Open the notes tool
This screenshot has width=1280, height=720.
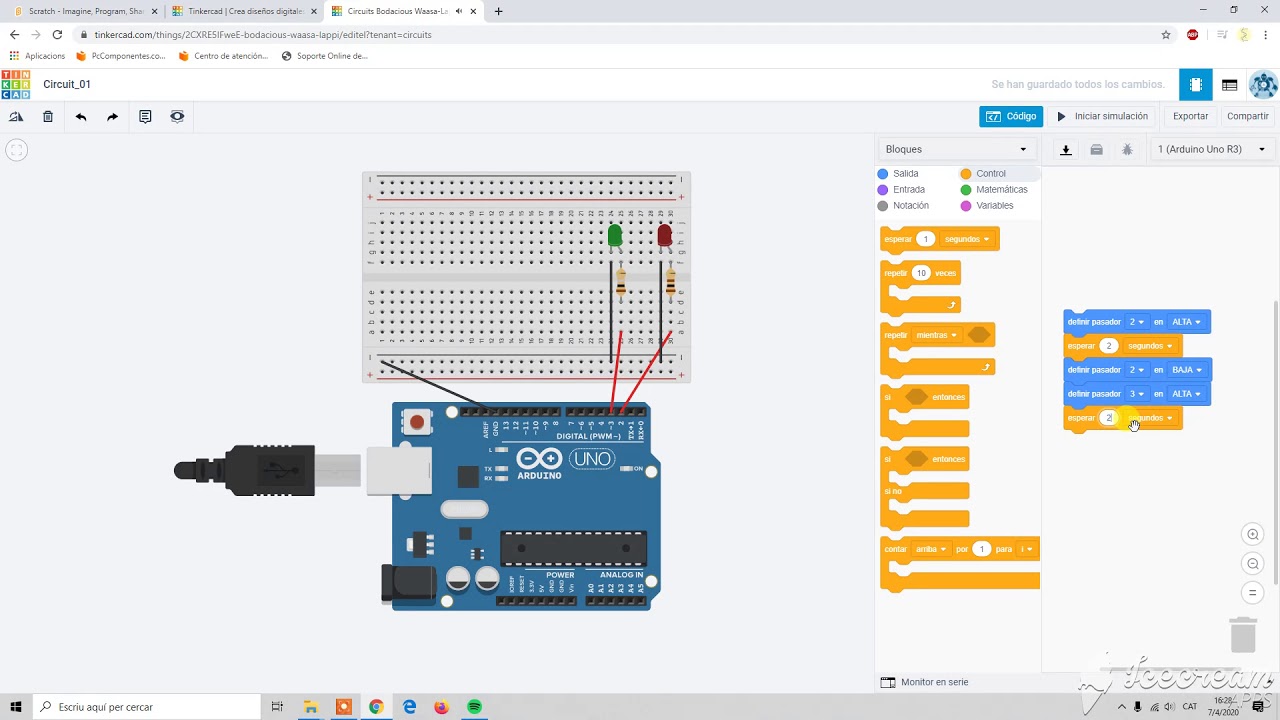point(145,117)
